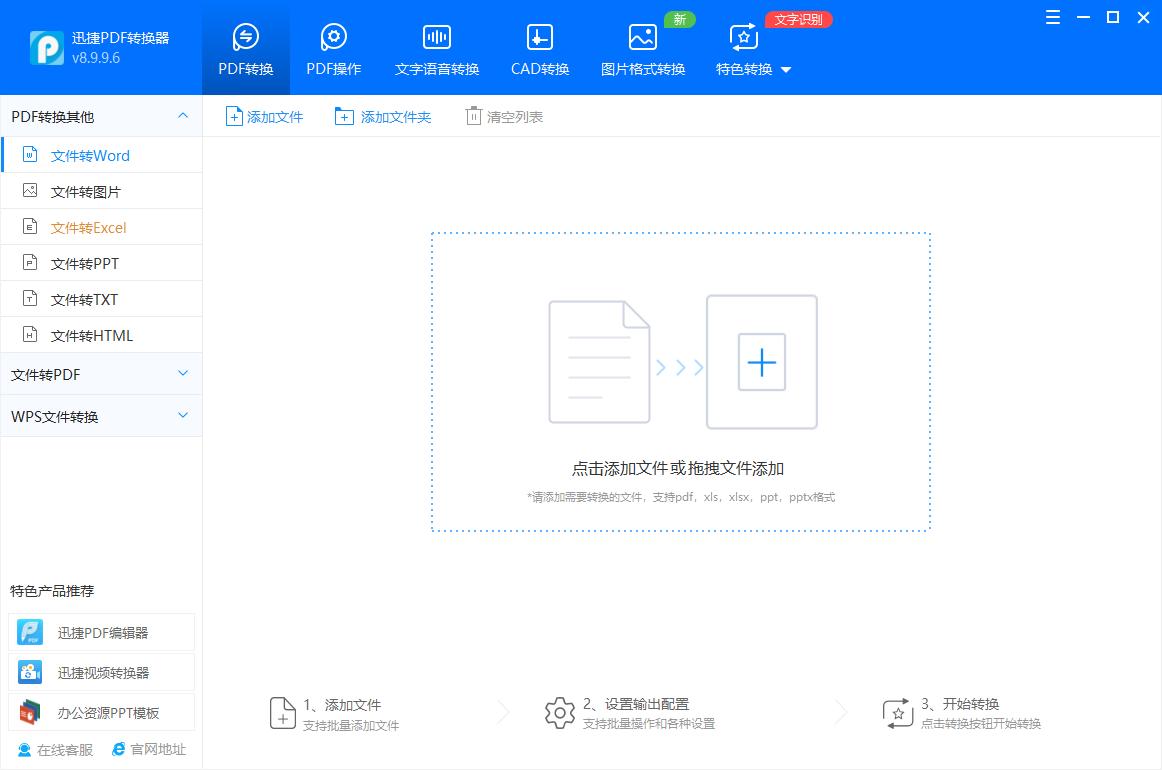The width and height of the screenshot is (1162, 770).
Task: Select the PDF转换 feature icon
Action: pyautogui.click(x=245, y=47)
